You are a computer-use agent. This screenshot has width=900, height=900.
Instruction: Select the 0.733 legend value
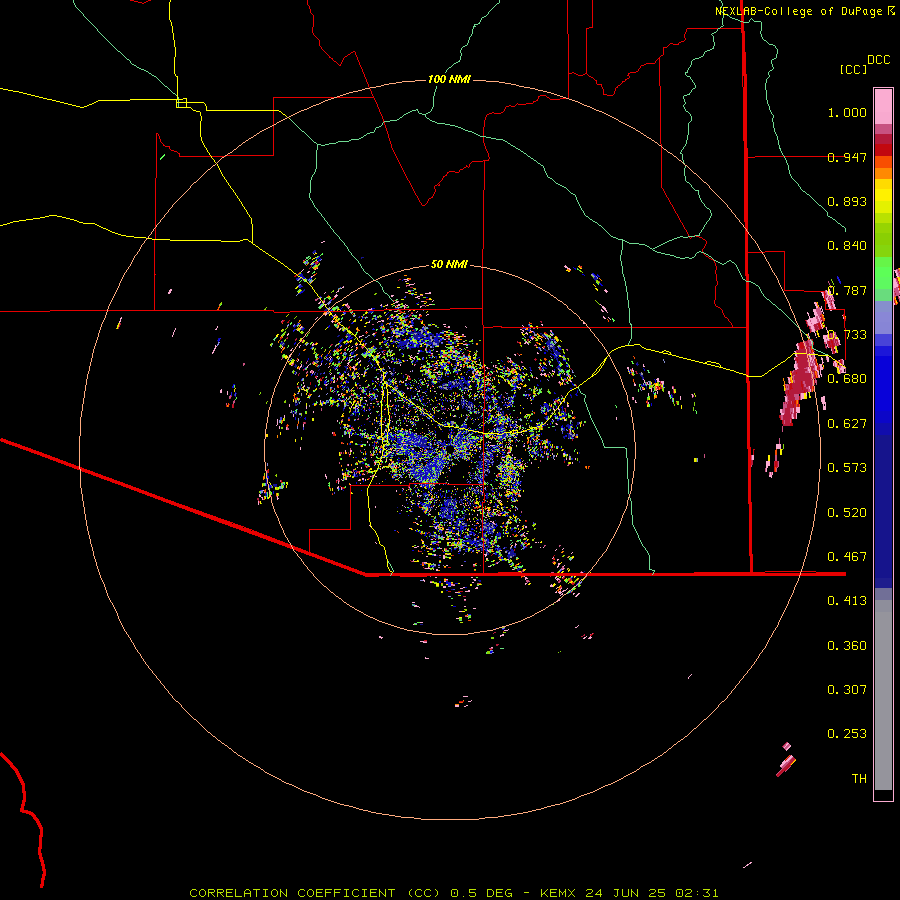tap(847, 335)
